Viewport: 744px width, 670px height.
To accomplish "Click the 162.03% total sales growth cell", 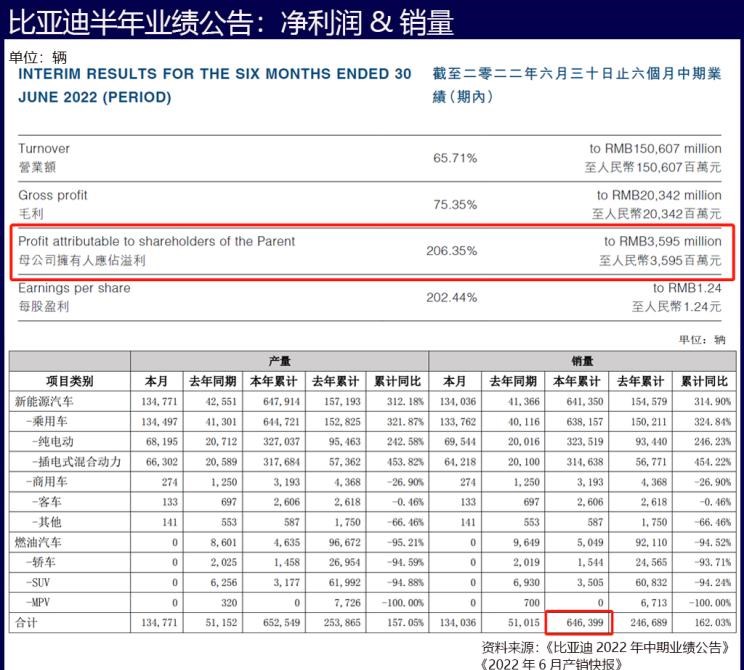I will [x=712, y=623].
